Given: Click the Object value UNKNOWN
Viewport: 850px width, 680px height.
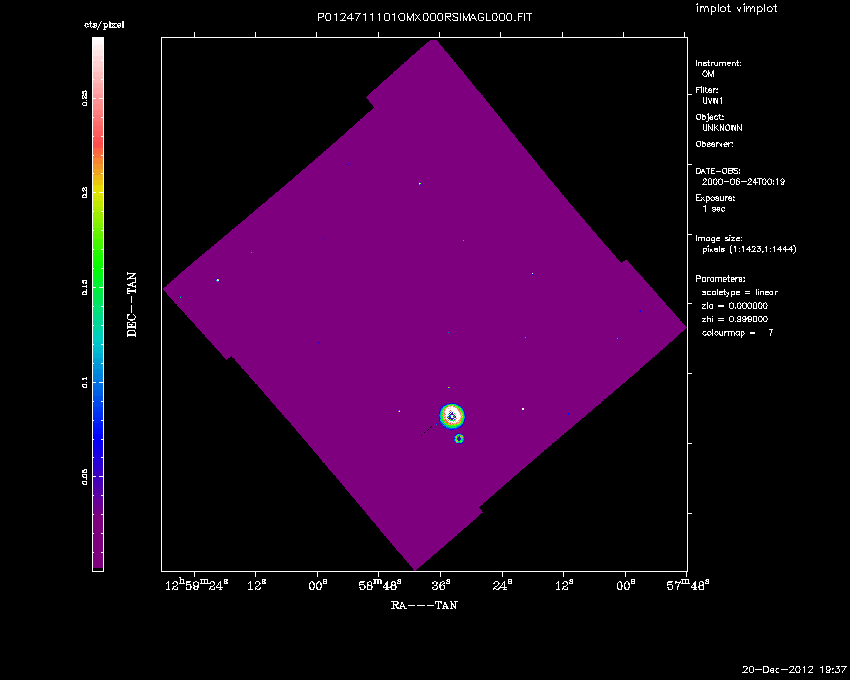Looking at the screenshot, I should [x=722, y=128].
